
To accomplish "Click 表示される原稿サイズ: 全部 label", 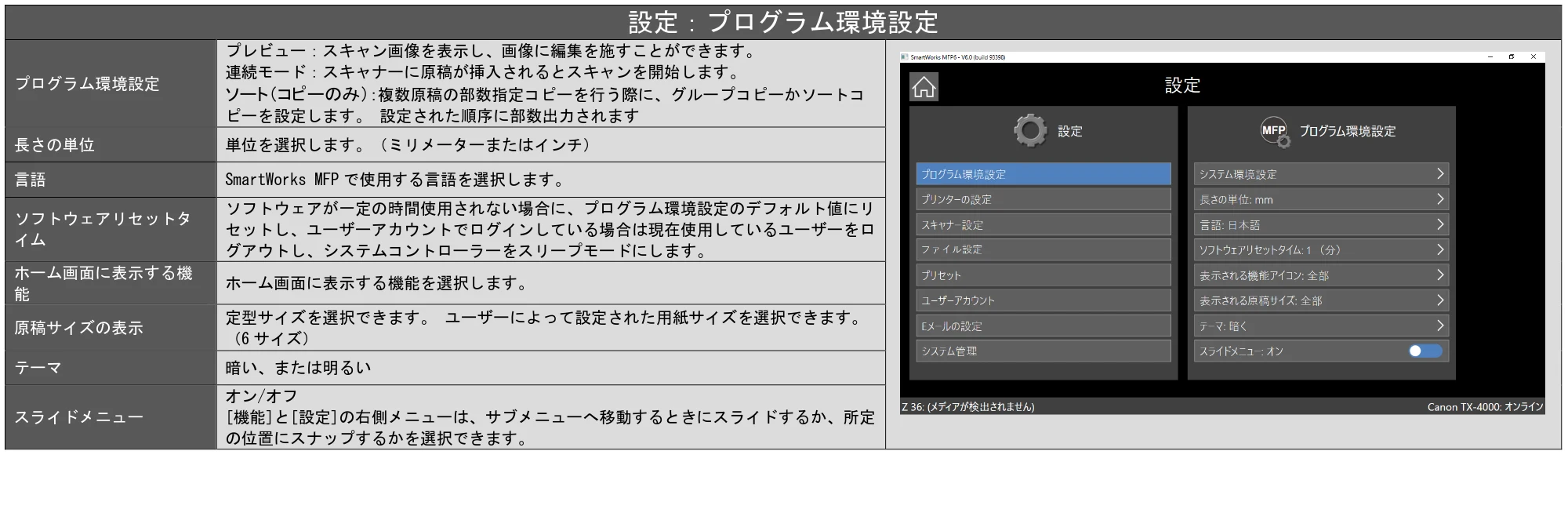I will coord(1261,300).
